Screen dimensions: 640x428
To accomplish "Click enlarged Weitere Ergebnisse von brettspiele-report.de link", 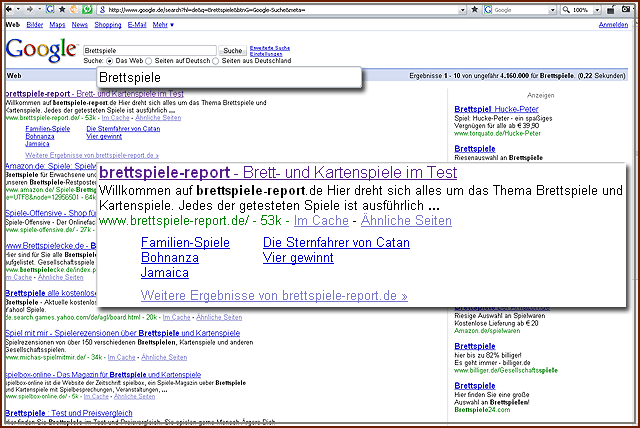I will point(274,295).
